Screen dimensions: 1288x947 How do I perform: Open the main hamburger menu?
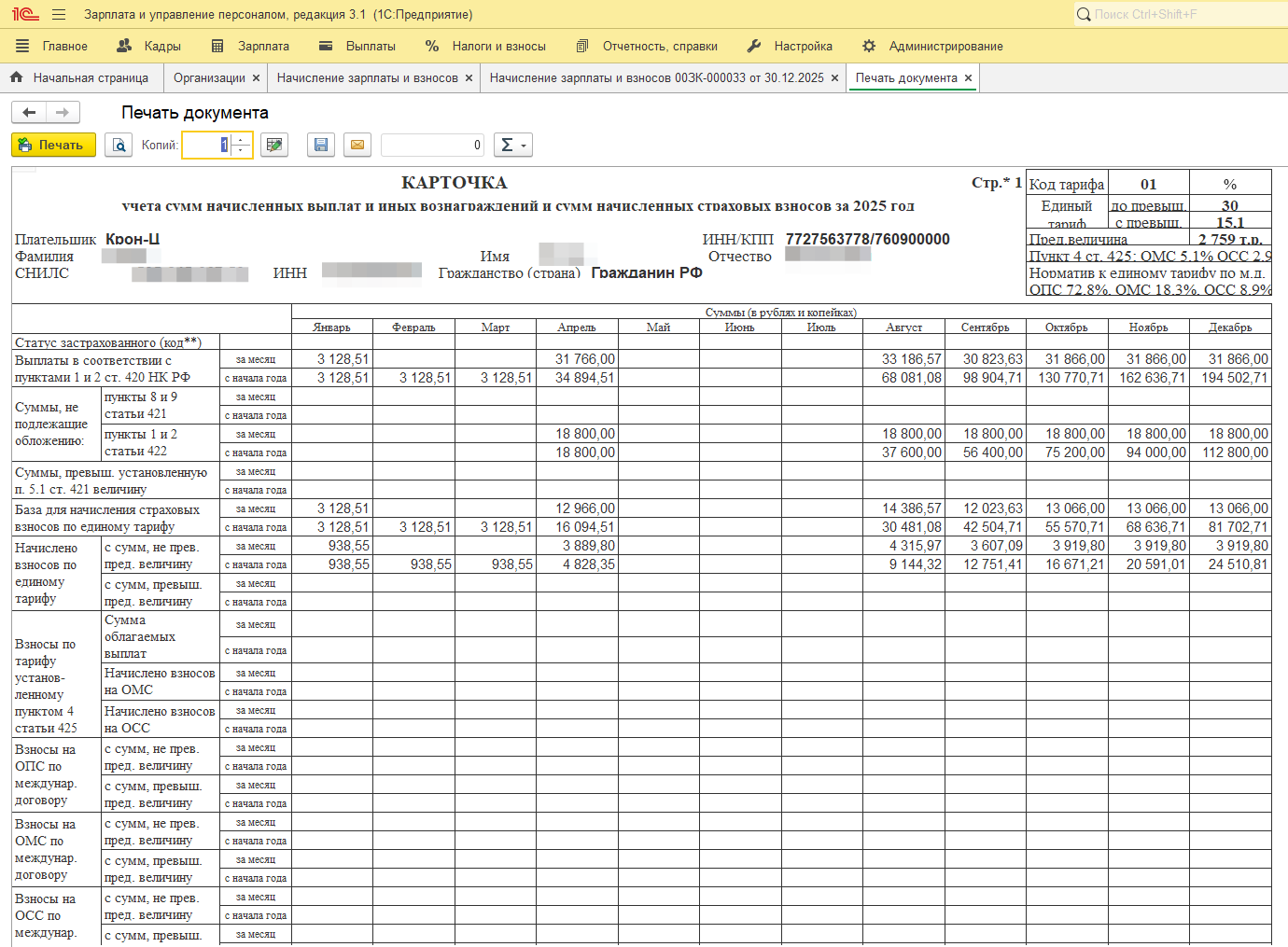59,15
